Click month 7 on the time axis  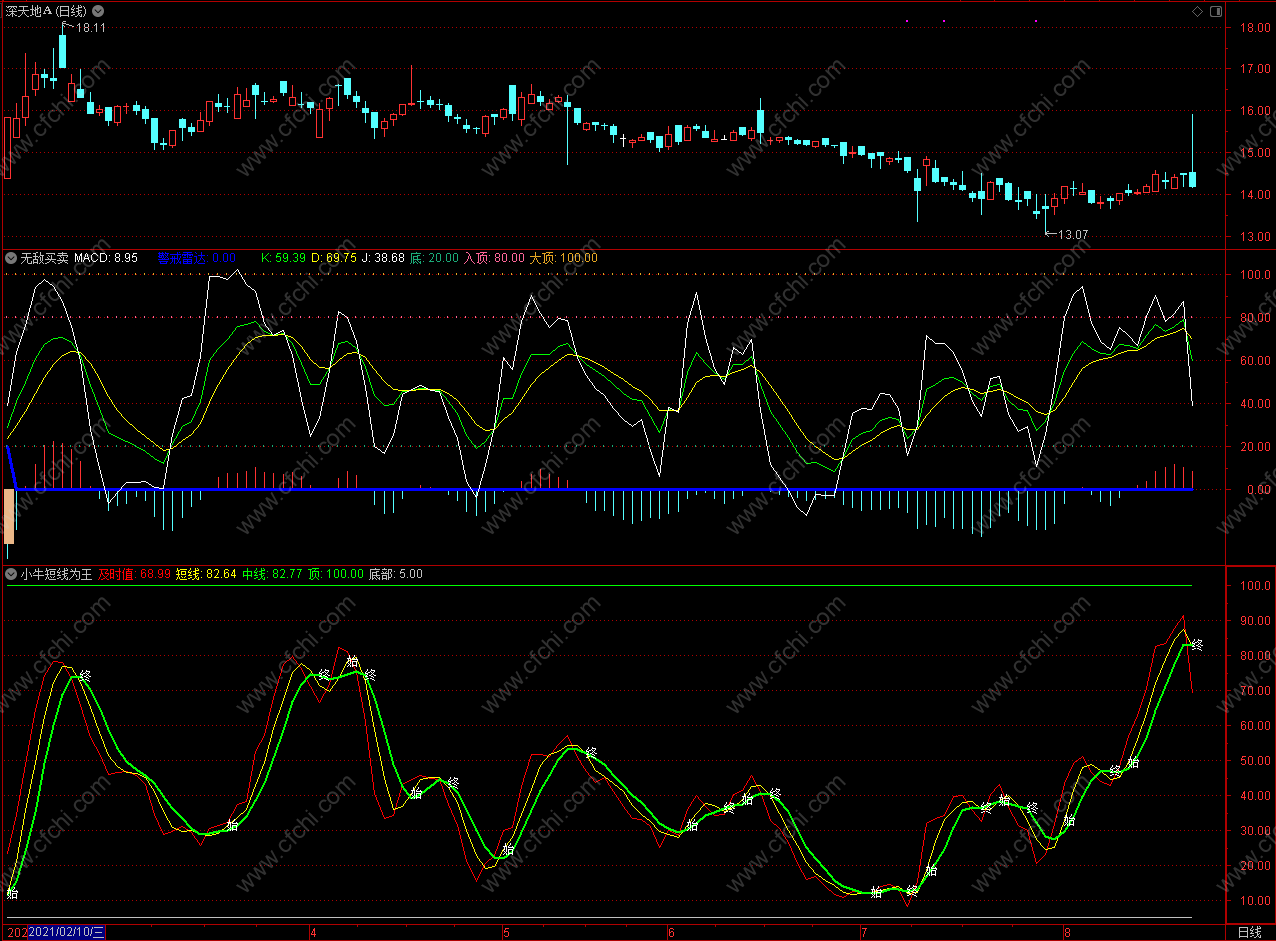(865, 932)
